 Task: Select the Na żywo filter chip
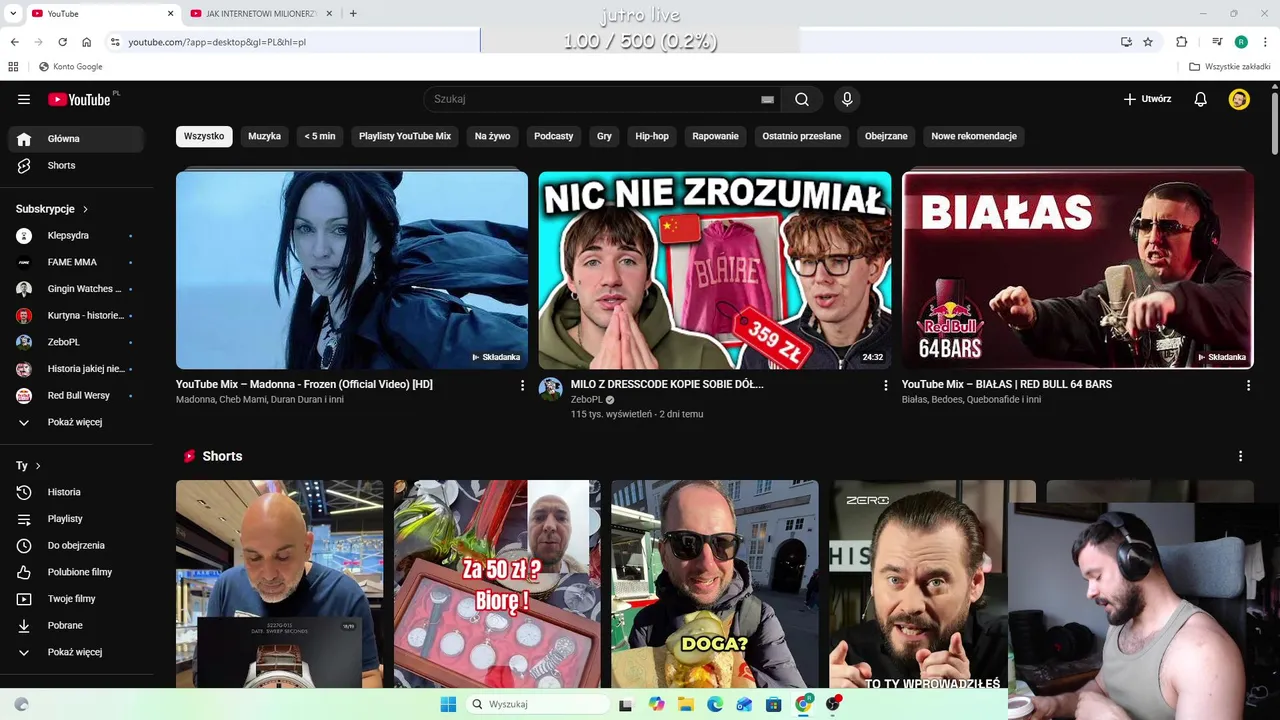pyautogui.click(x=493, y=136)
